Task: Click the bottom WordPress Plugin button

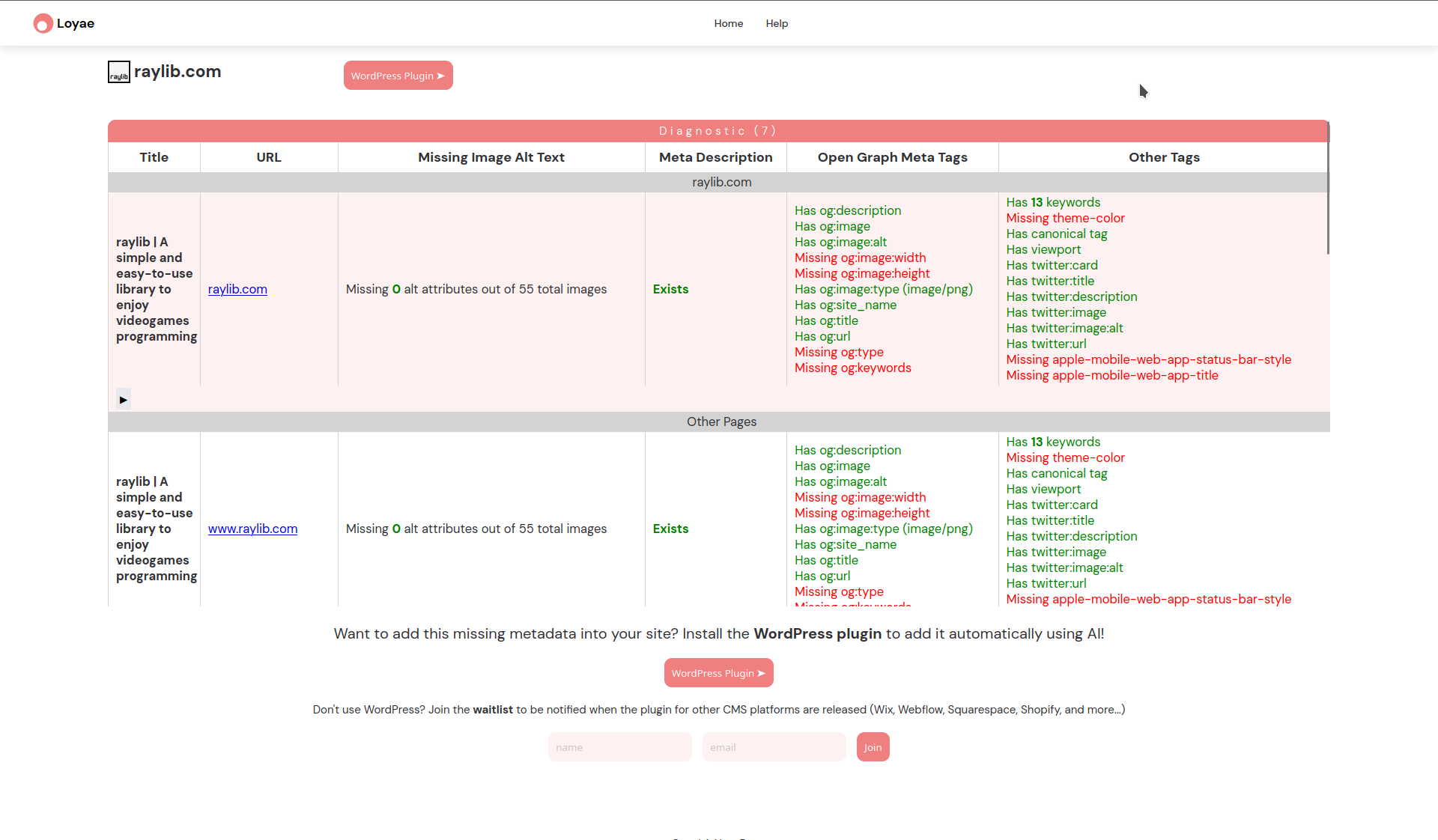Action: pyautogui.click(x=719, y=673)
